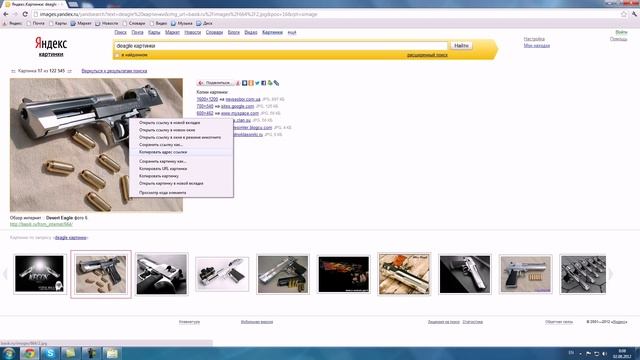This screenshot has width=640, height=360.
Task: Open sites.google.com source link
Action: (238, 106)
